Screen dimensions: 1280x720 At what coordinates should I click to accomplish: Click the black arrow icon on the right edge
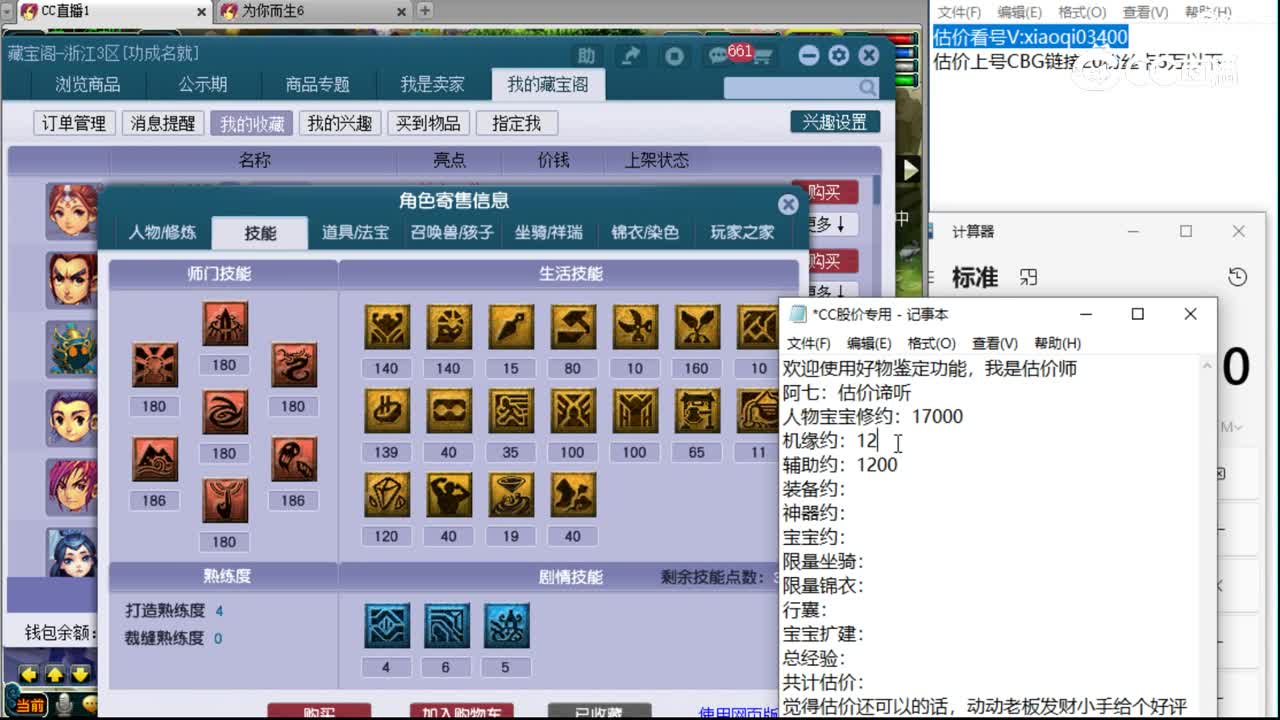909,169
